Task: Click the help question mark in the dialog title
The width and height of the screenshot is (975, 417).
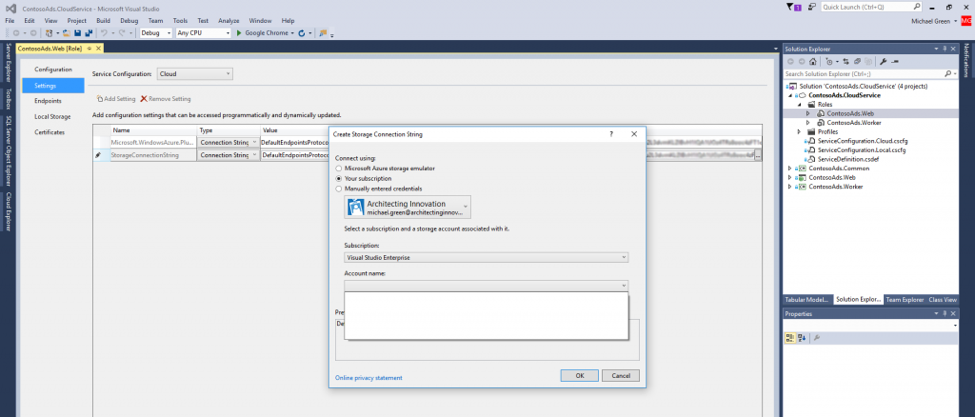Action: [611, 134]
